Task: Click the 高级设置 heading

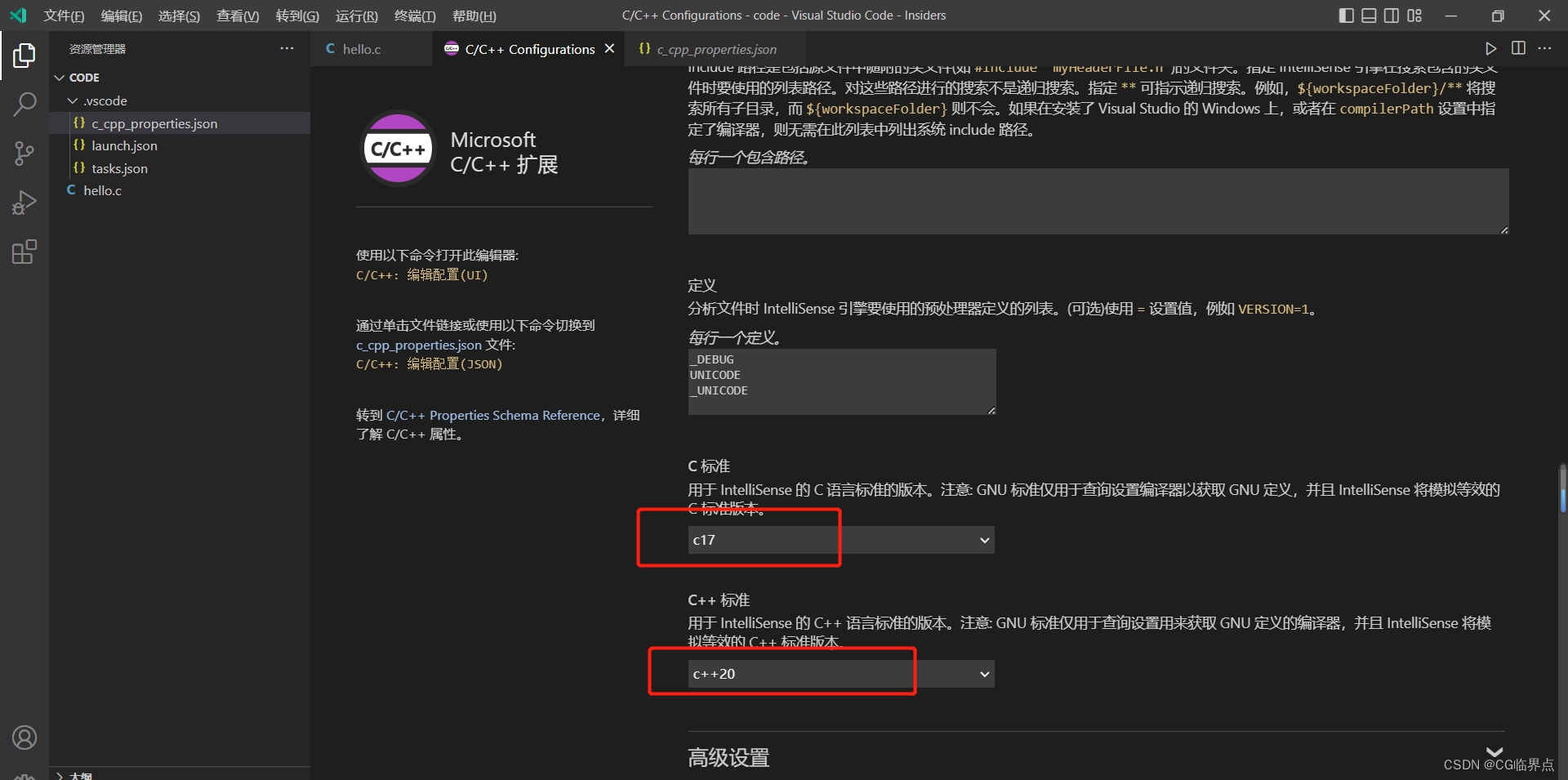Action: pos(728,758)
